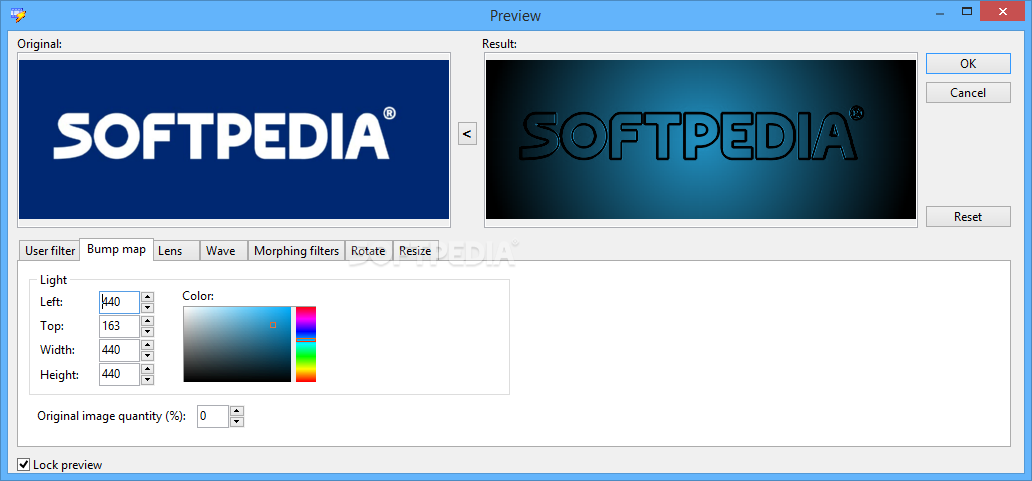Click the Cancel button
This screenshot has width=1032, height=481.
point(968,93)
